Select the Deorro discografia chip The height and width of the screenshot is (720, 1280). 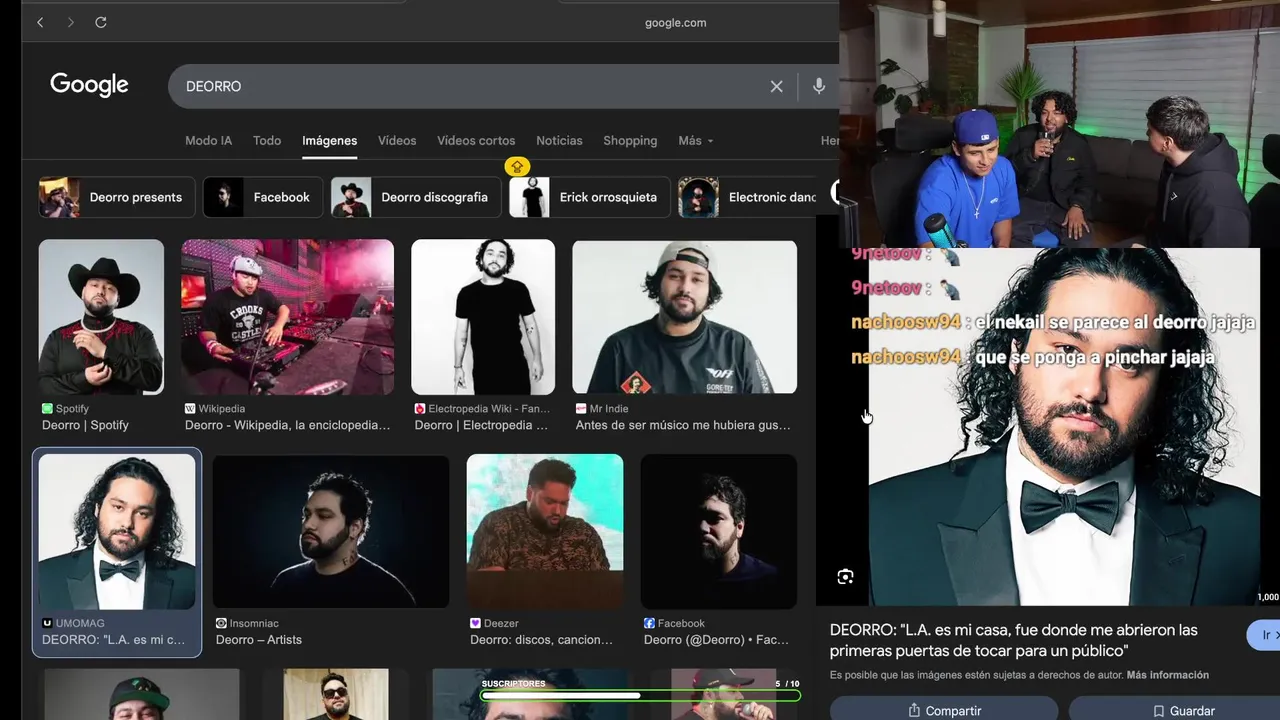click(415, 197)
